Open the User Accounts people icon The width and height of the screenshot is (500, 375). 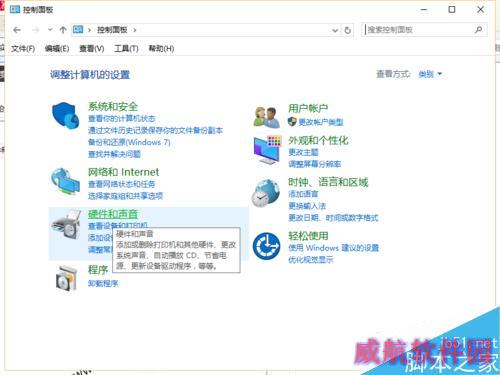(x=266, y=117)
